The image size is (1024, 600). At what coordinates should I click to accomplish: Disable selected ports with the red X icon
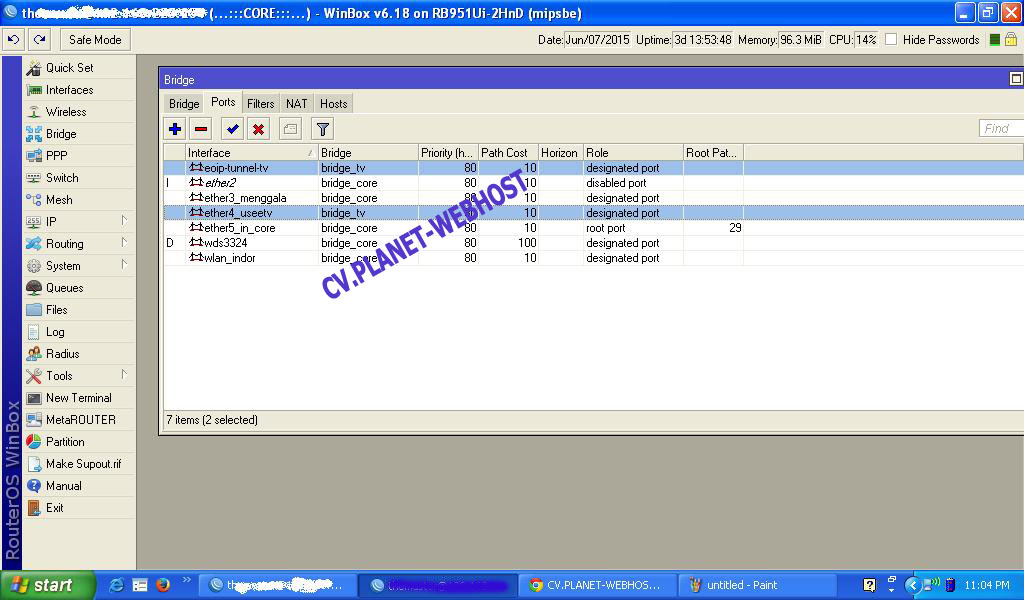(258, 129)
